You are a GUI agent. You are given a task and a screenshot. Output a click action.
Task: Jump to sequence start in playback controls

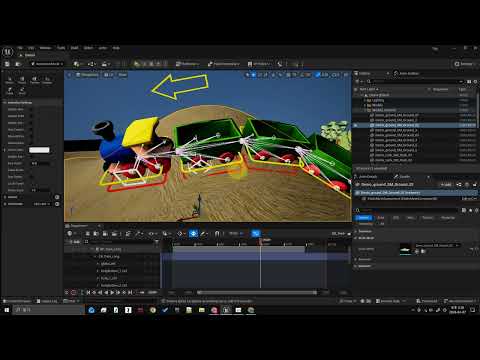[88, 292]
